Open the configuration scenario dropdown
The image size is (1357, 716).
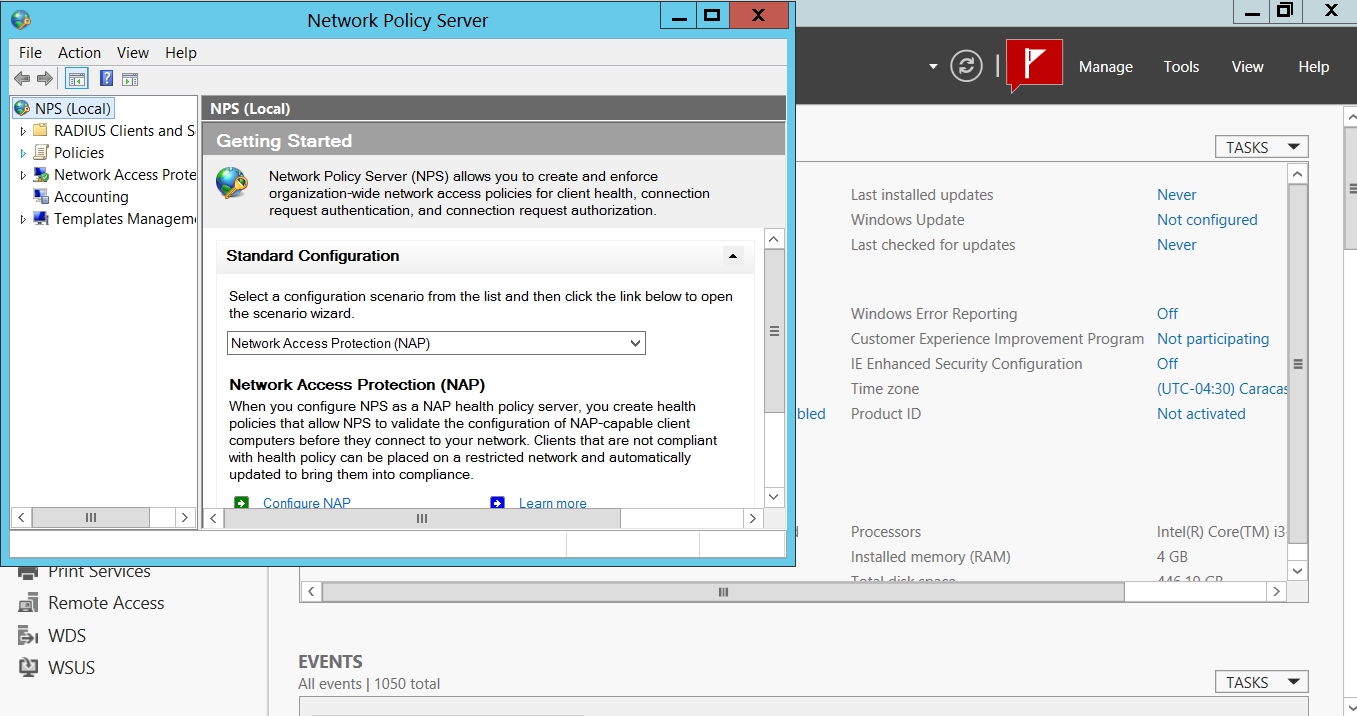635,343
